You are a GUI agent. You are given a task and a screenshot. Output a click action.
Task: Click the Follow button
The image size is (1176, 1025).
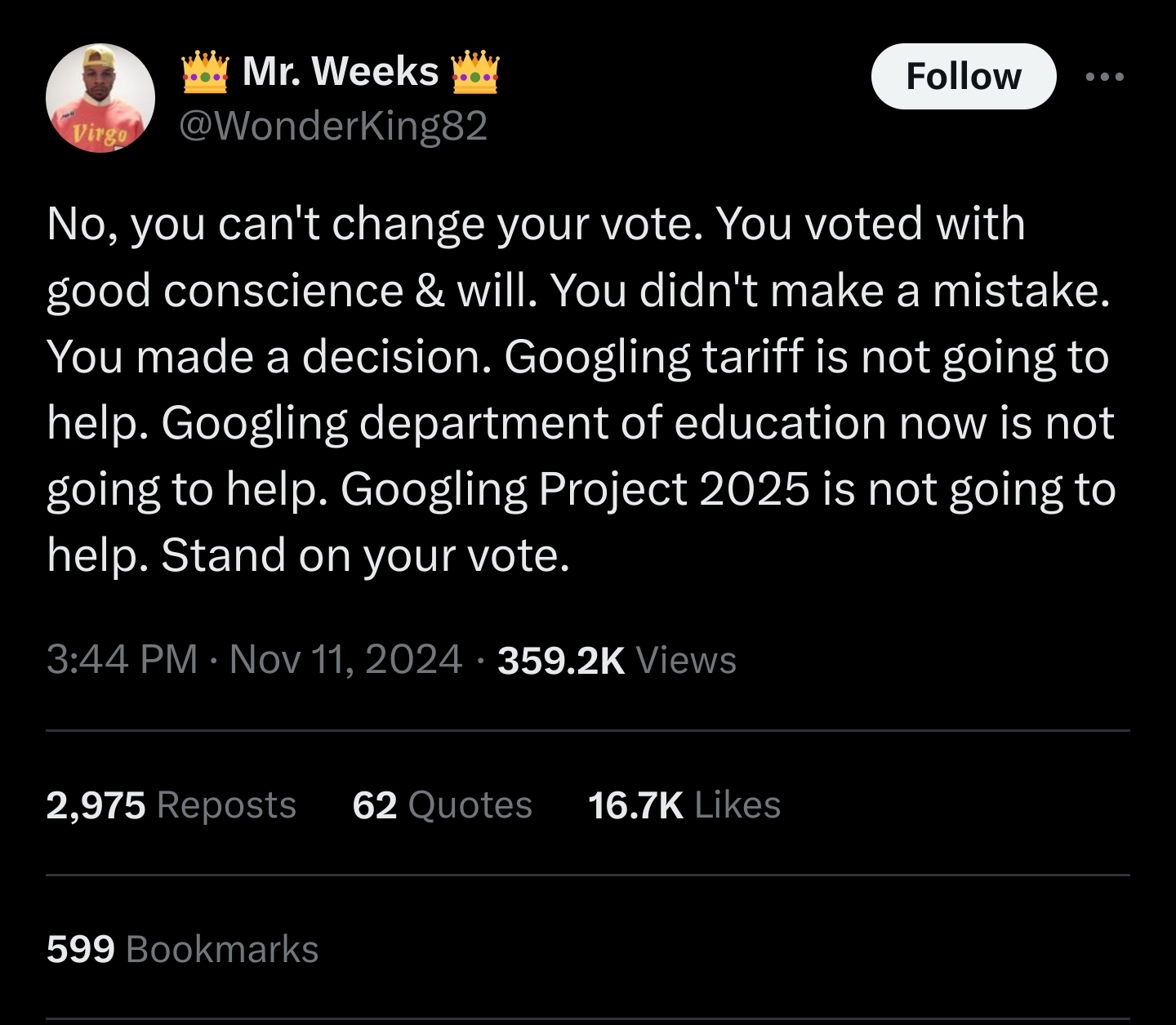963,77
